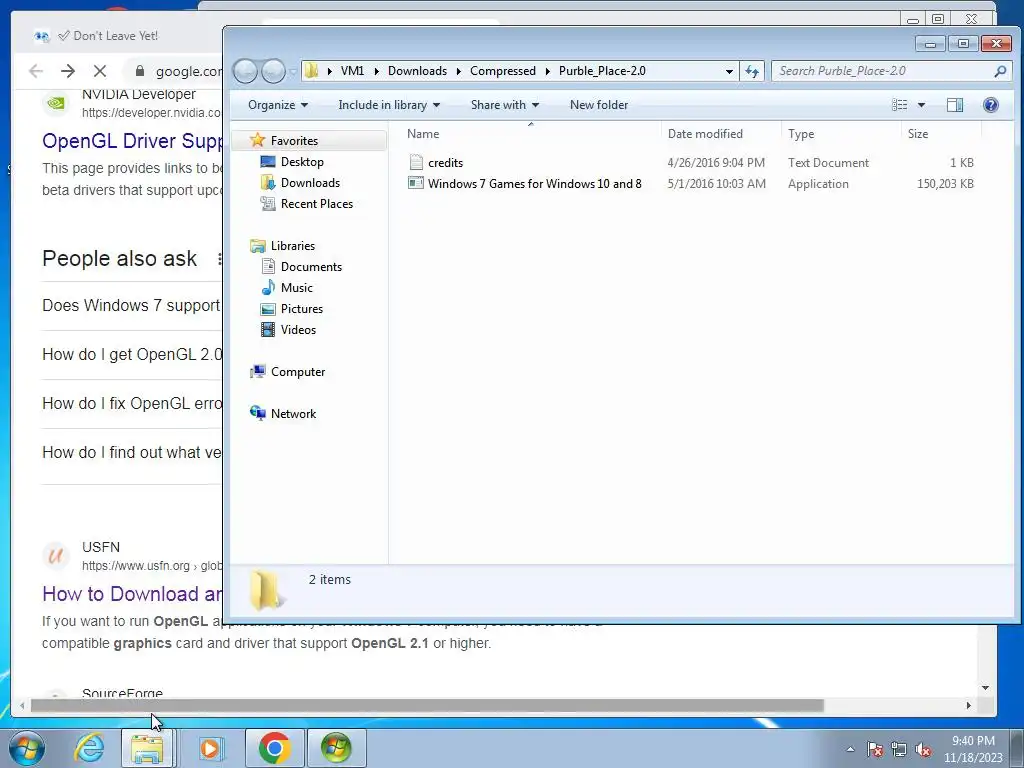Click Compressed in the address breadcrumb
The width and height of the screenshot is (1024, 768).
(x=502, y=71)
